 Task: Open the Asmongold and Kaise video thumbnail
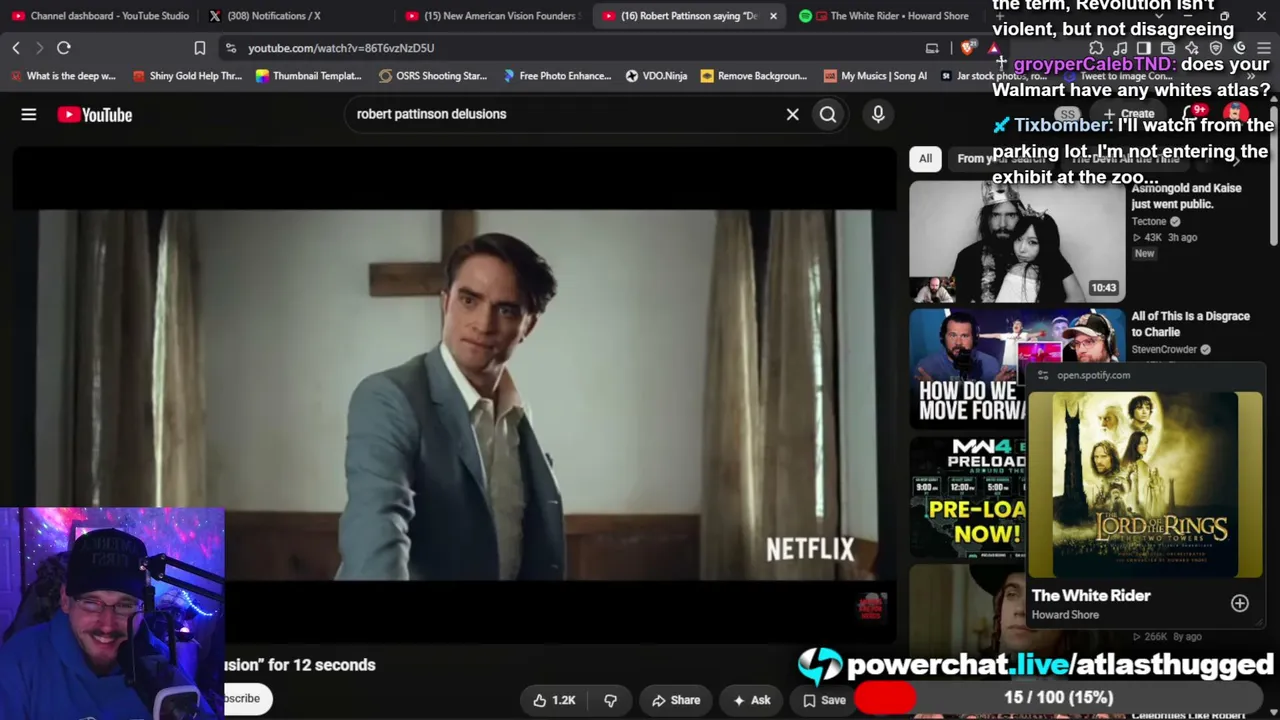coord(1017,241)
